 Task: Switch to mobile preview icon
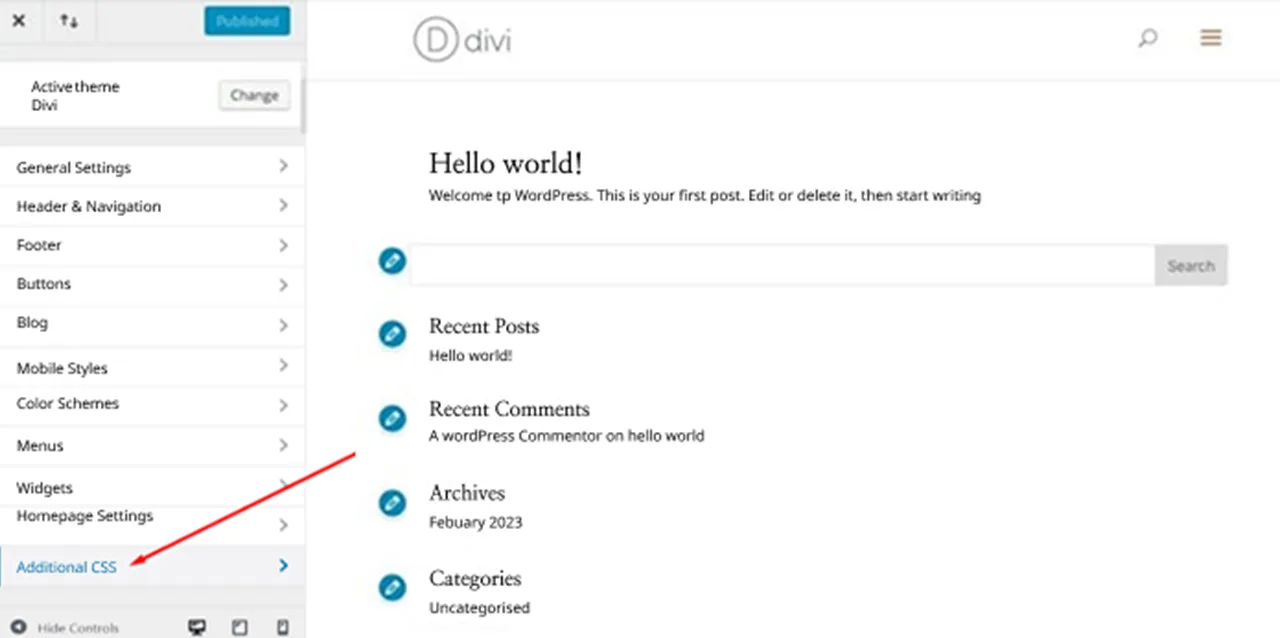(x=283, y=627)
